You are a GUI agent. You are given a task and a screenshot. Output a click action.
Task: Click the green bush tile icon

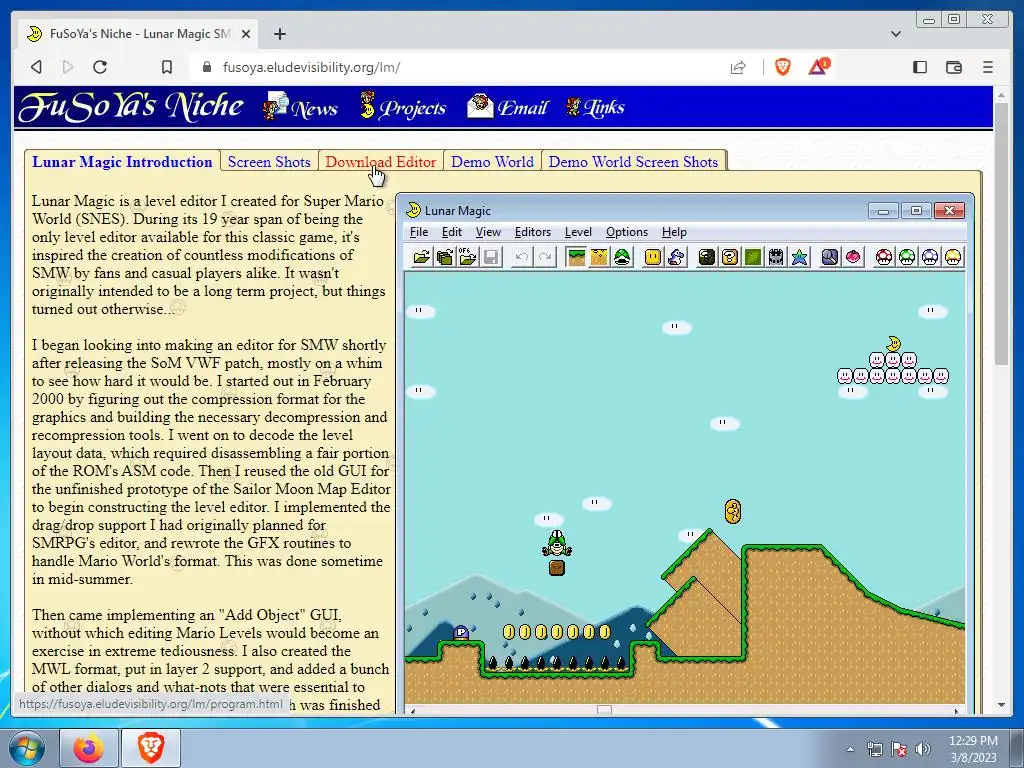pyautogui.click(x=752, y=257)
